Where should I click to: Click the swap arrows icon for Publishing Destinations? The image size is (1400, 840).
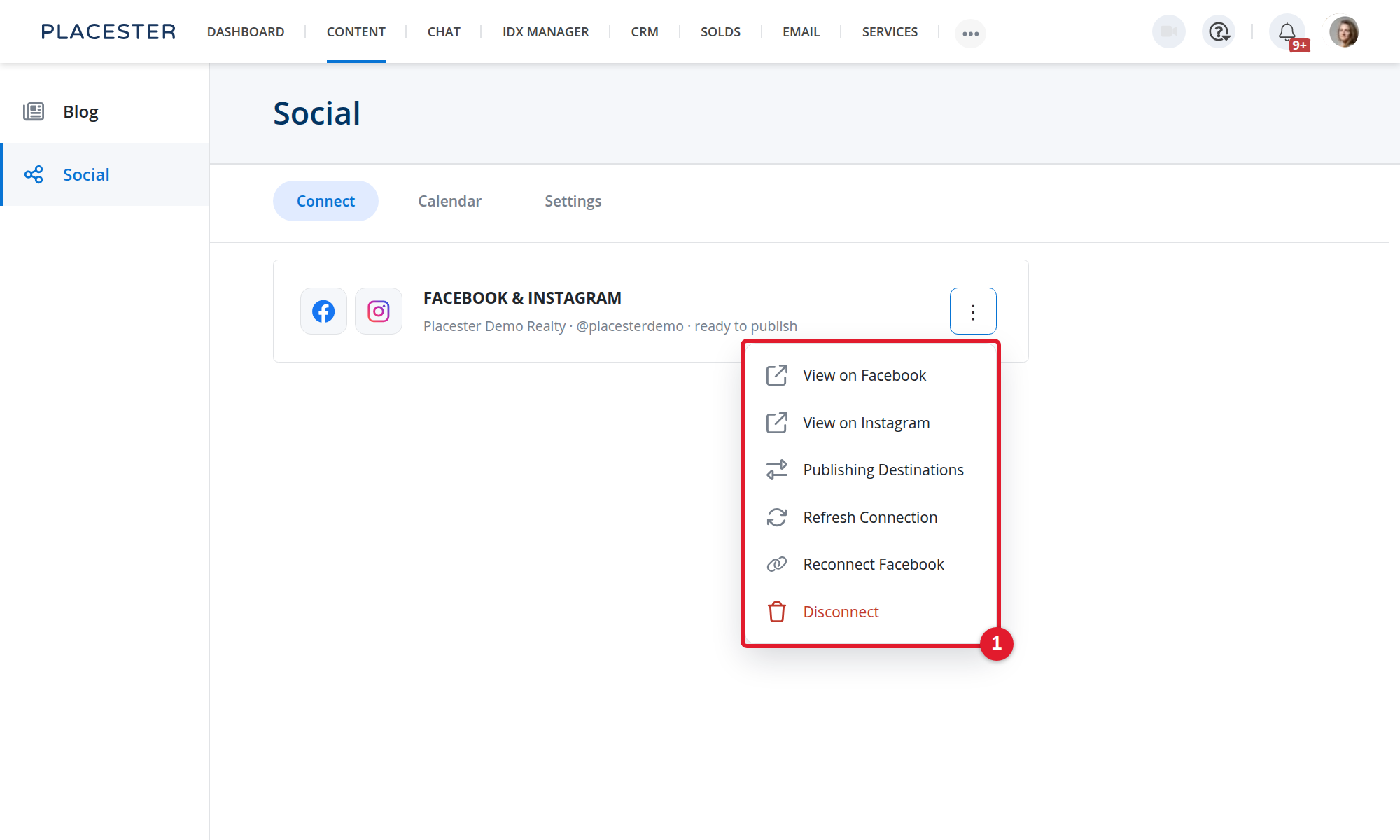(x=776, y=470)
